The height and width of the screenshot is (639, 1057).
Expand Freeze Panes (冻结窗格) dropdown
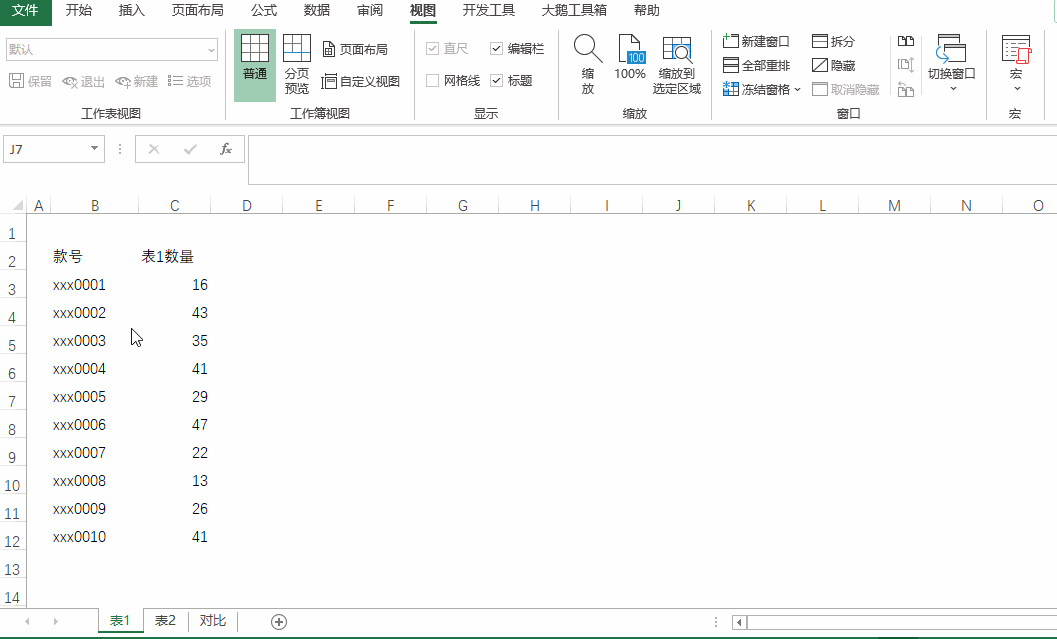(x=797, y=89)
